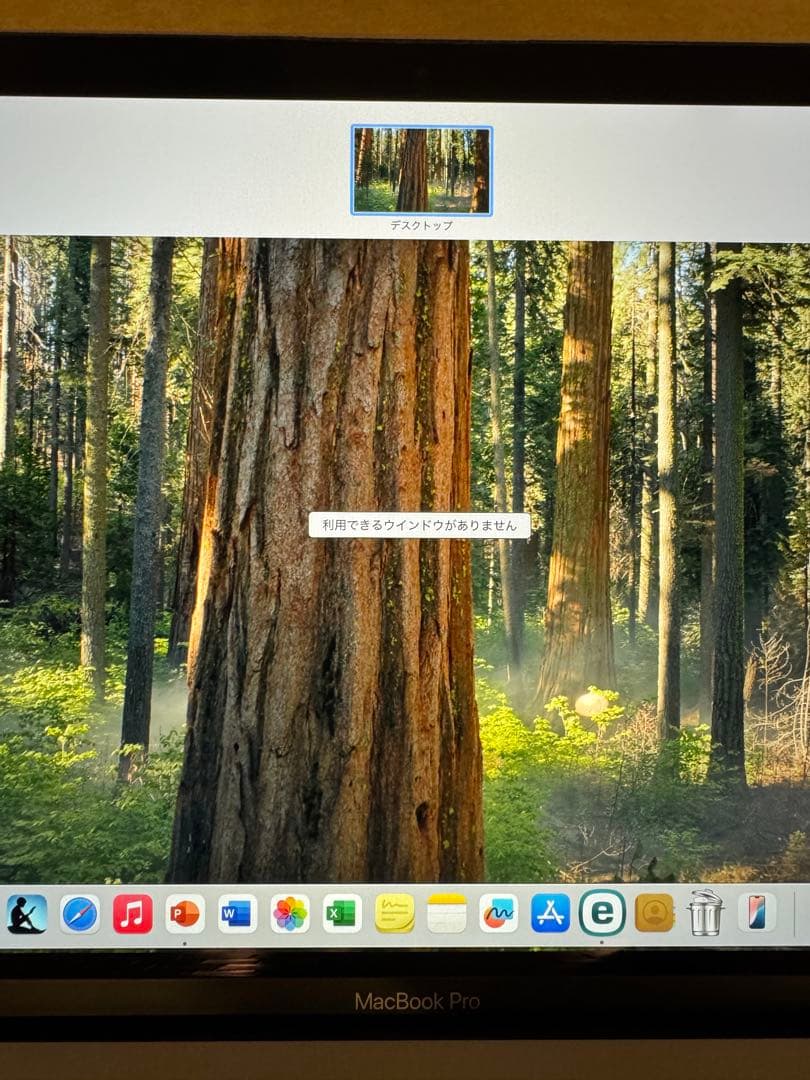Launch Safari from the Dock

(x=80, y=914)
